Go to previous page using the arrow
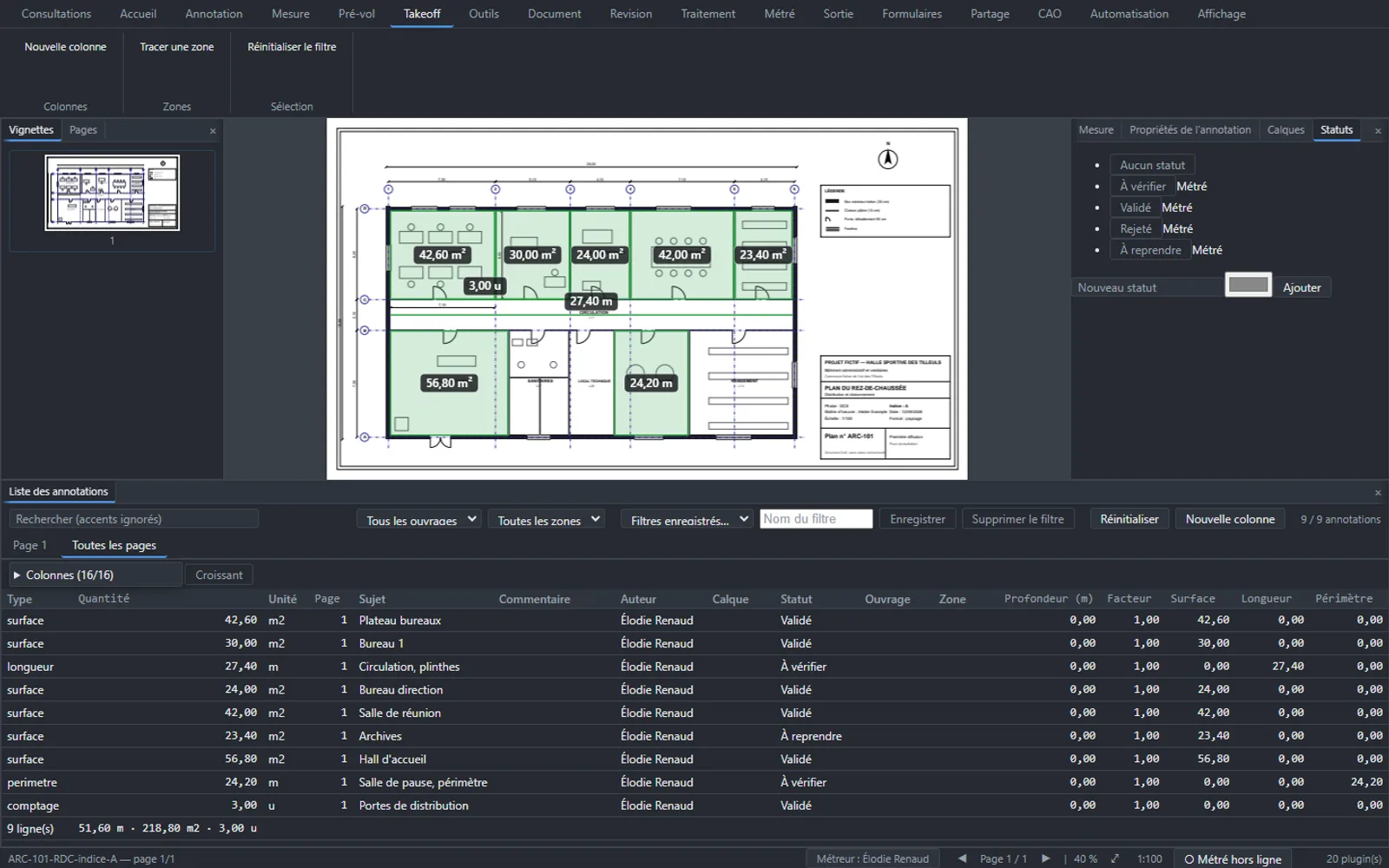 (962, 858)
